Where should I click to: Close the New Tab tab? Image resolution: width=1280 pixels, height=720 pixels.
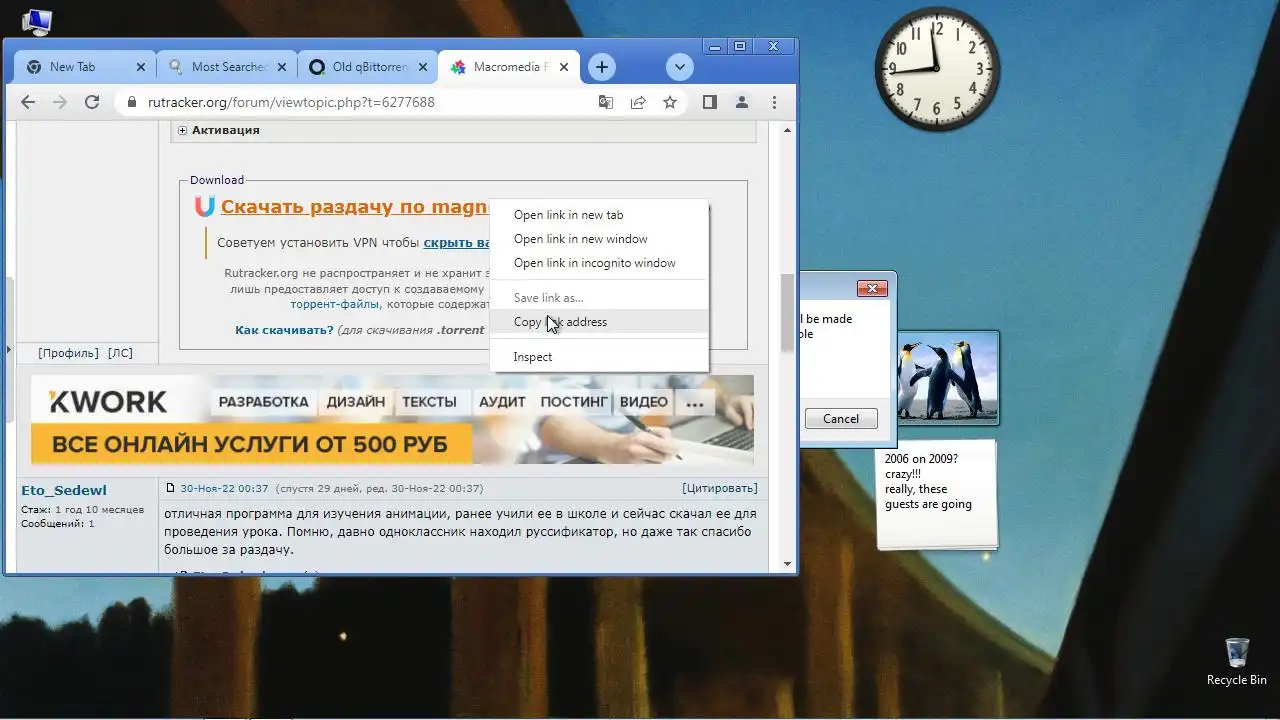click(x=140, y=67)
